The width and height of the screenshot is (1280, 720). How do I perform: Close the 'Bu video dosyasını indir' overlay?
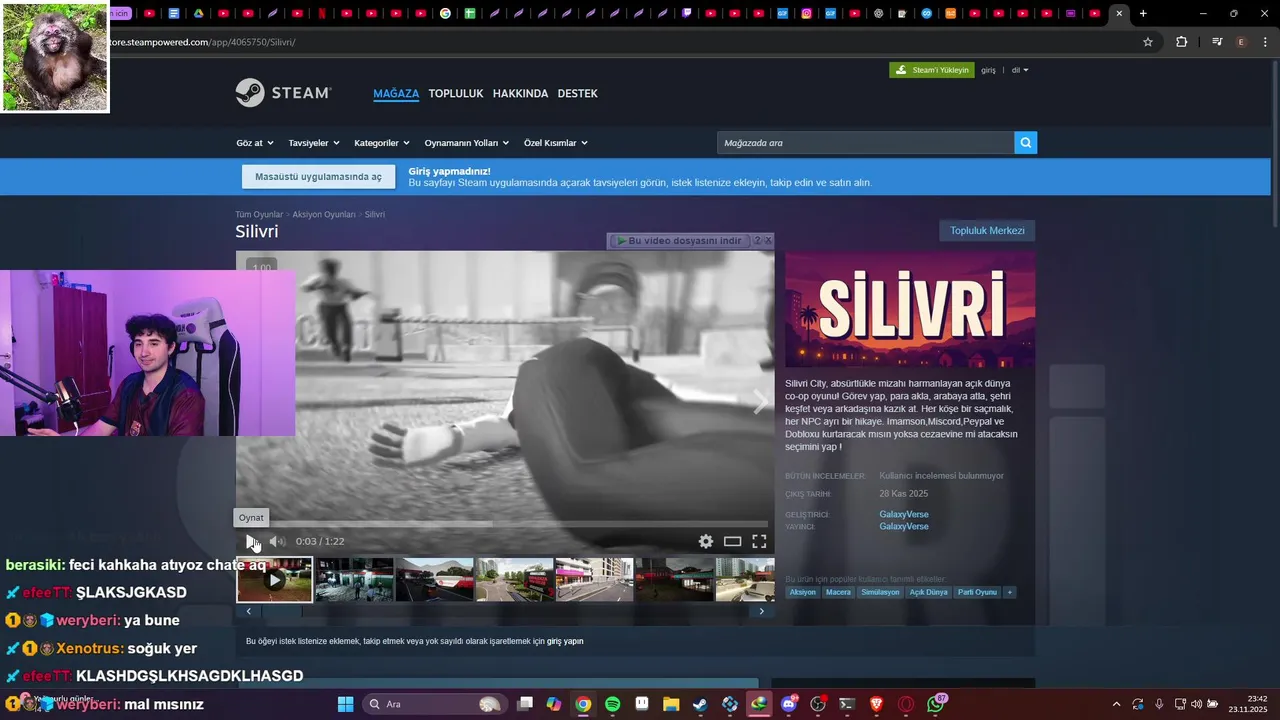click(x=768, y=241)
